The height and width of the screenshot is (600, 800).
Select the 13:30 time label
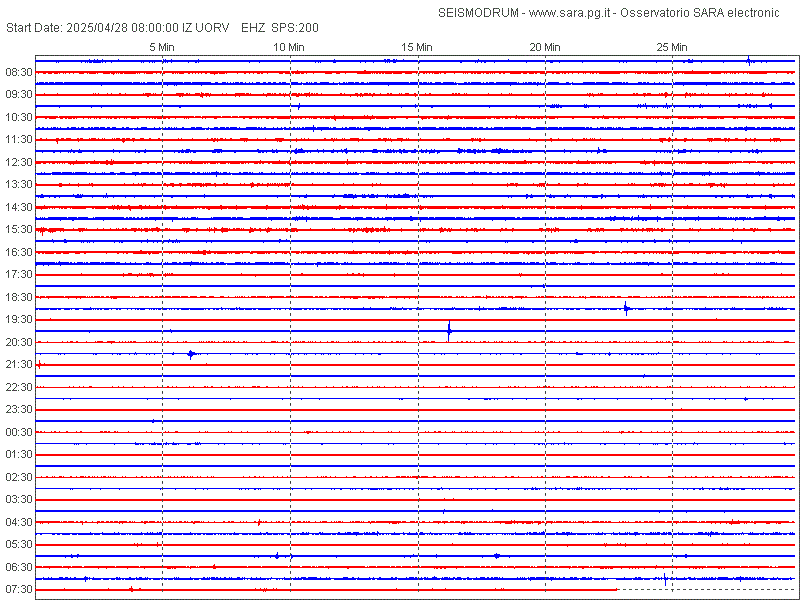(x=19, y=185)
